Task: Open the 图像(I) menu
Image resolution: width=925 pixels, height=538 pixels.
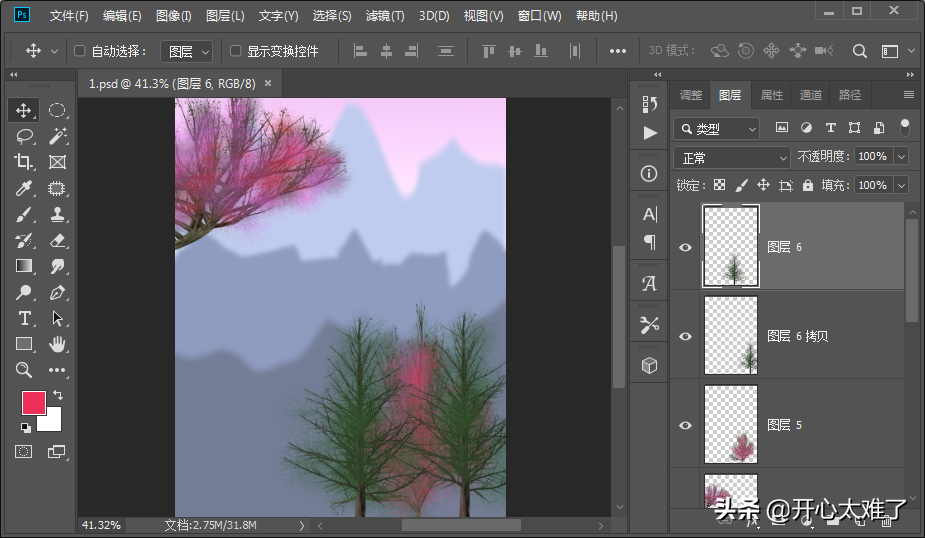Action: click(x=173, y=16)
